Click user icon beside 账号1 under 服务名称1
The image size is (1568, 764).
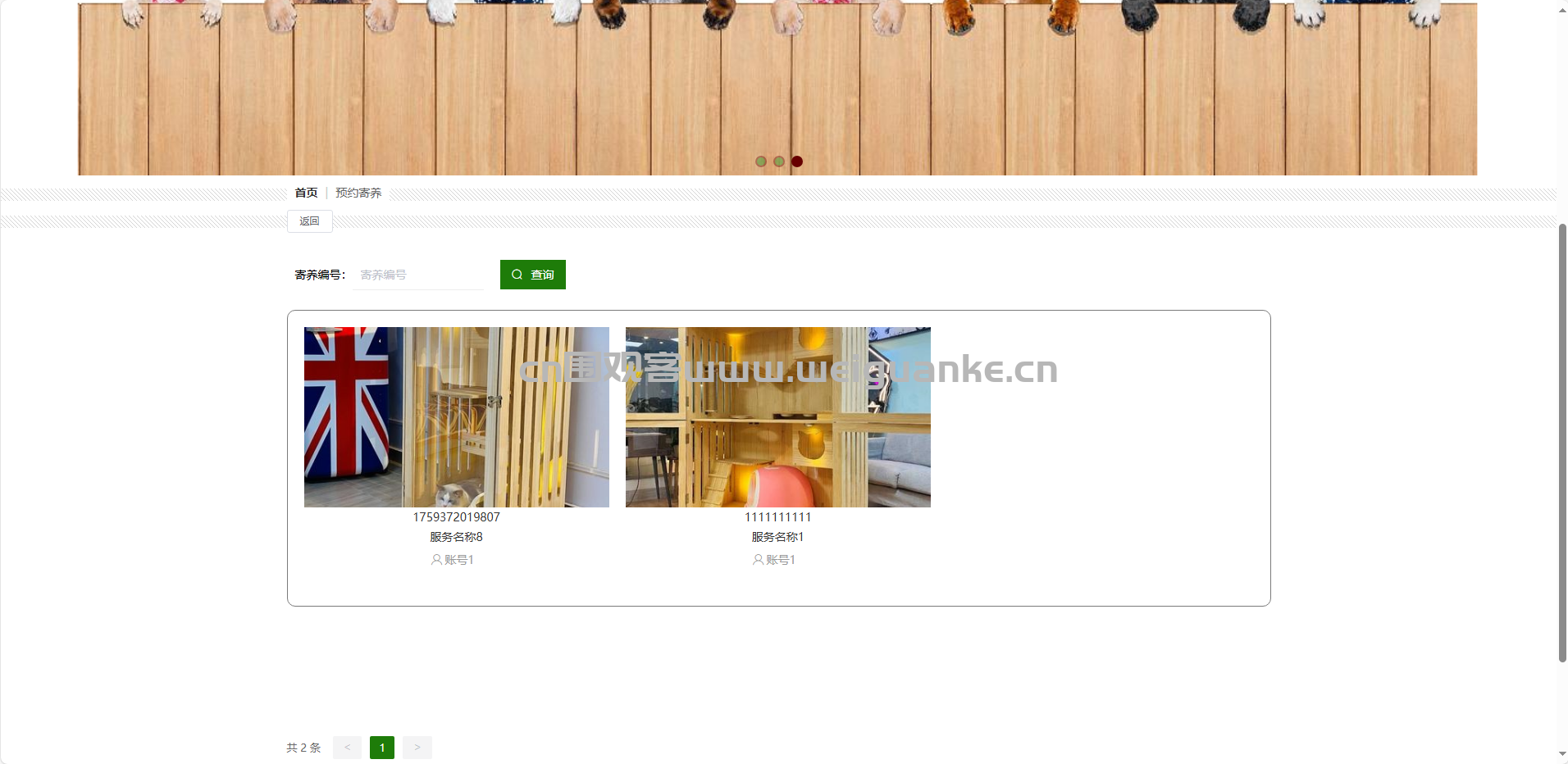click(758, 560)
